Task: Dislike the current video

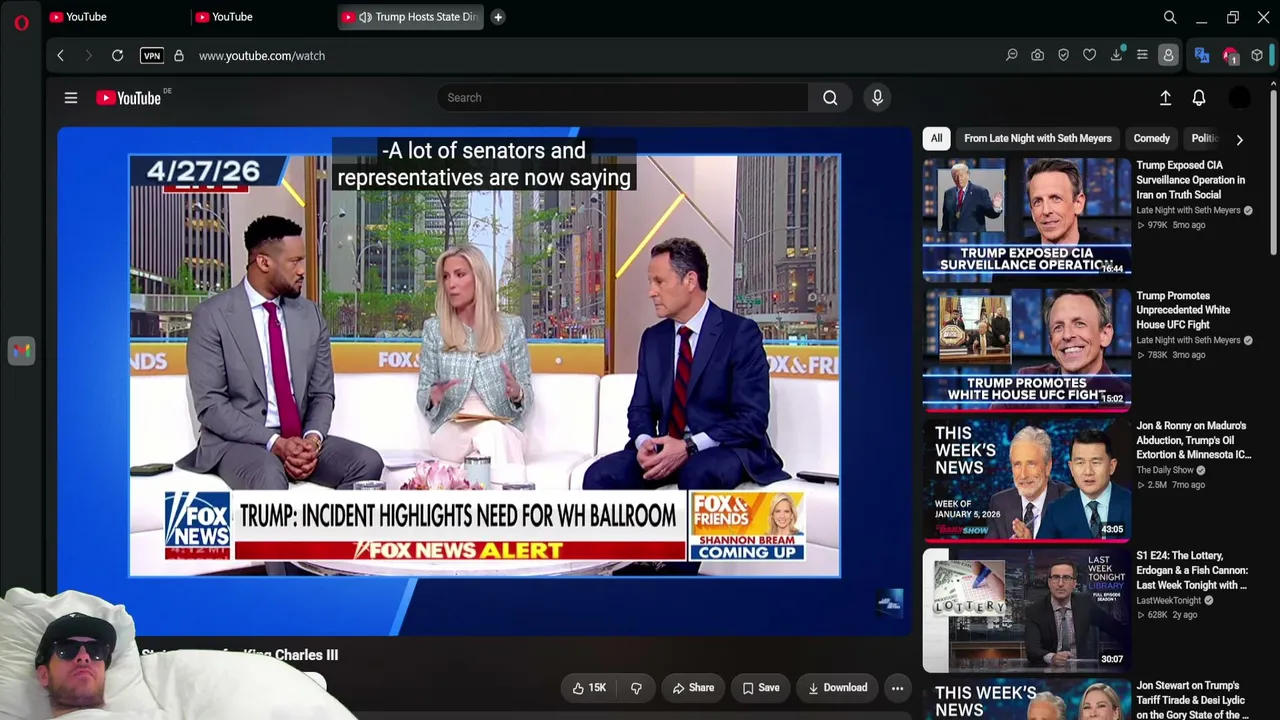Action: click(x=636, y=688)
